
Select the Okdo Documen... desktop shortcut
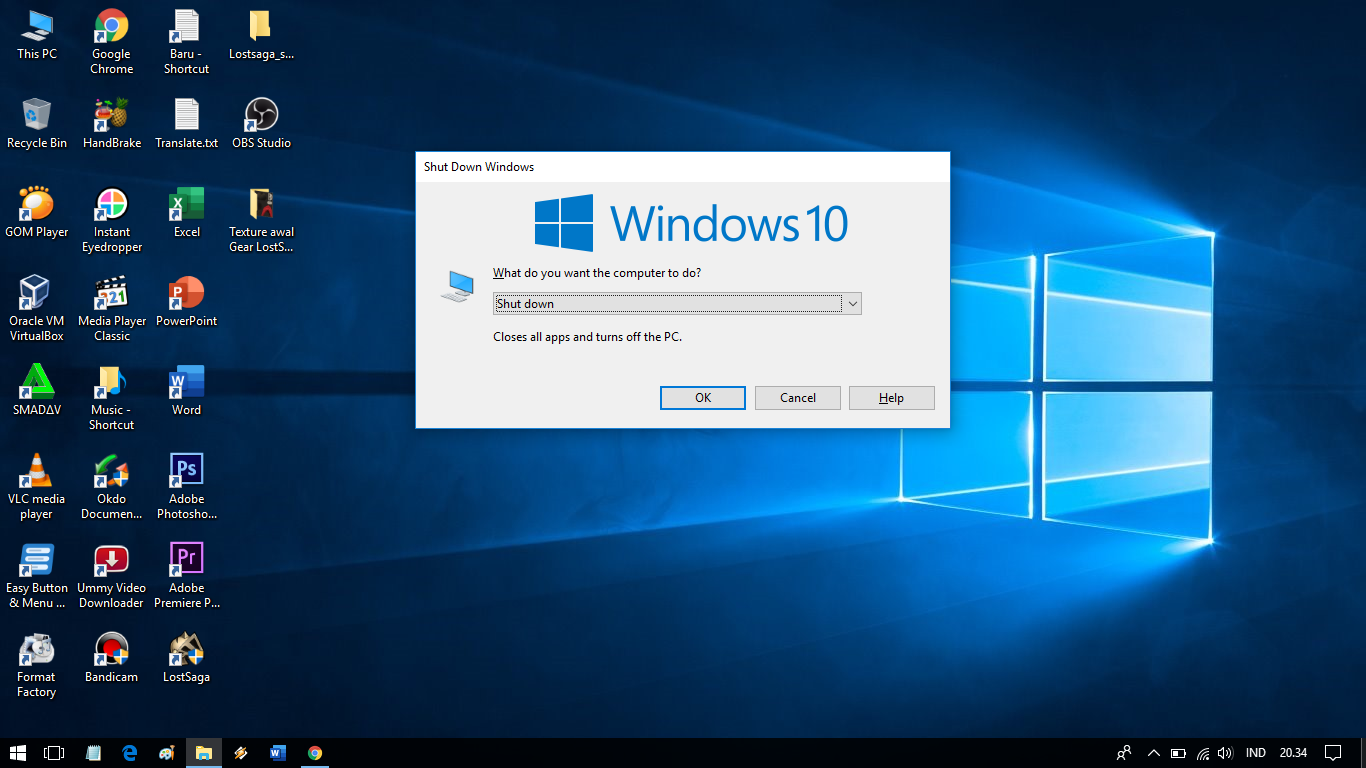(111, 487)
